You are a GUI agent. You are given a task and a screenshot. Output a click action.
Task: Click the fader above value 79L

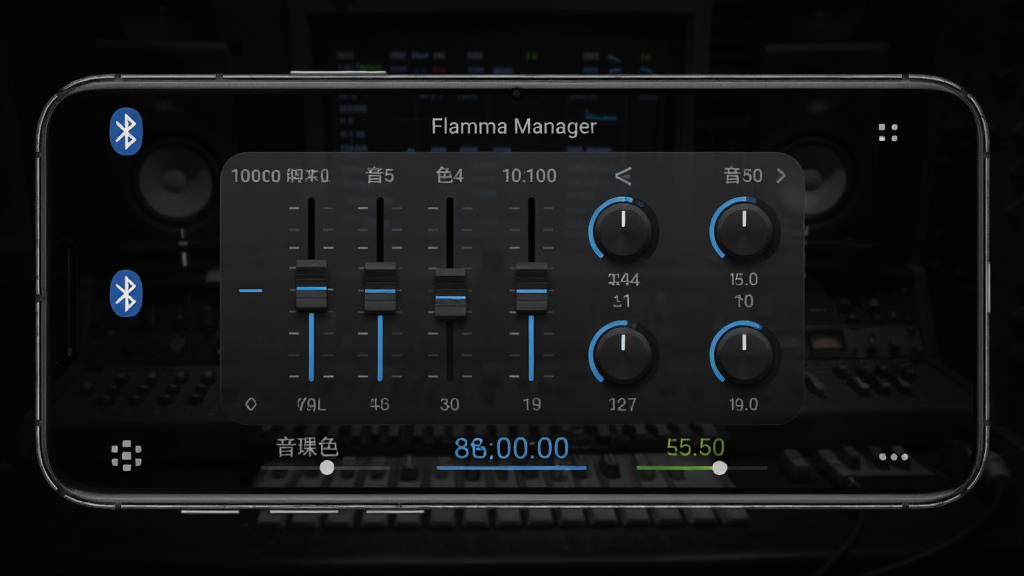[312, 285]
